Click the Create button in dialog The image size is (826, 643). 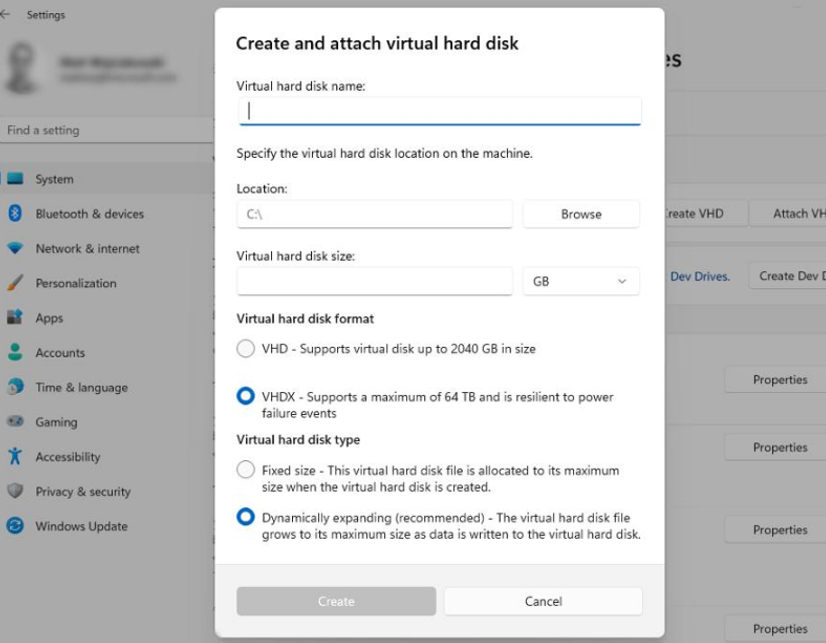pyautogui.click(x=336, y=601)
